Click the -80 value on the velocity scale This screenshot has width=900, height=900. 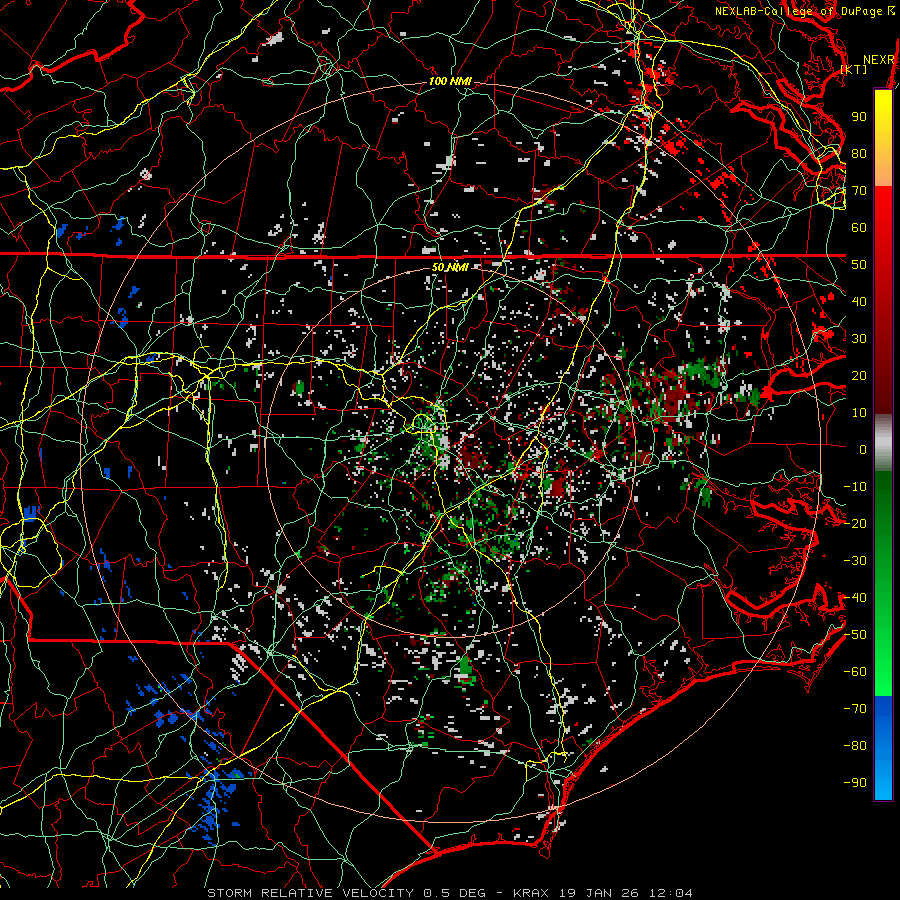(x=855, y=746)
